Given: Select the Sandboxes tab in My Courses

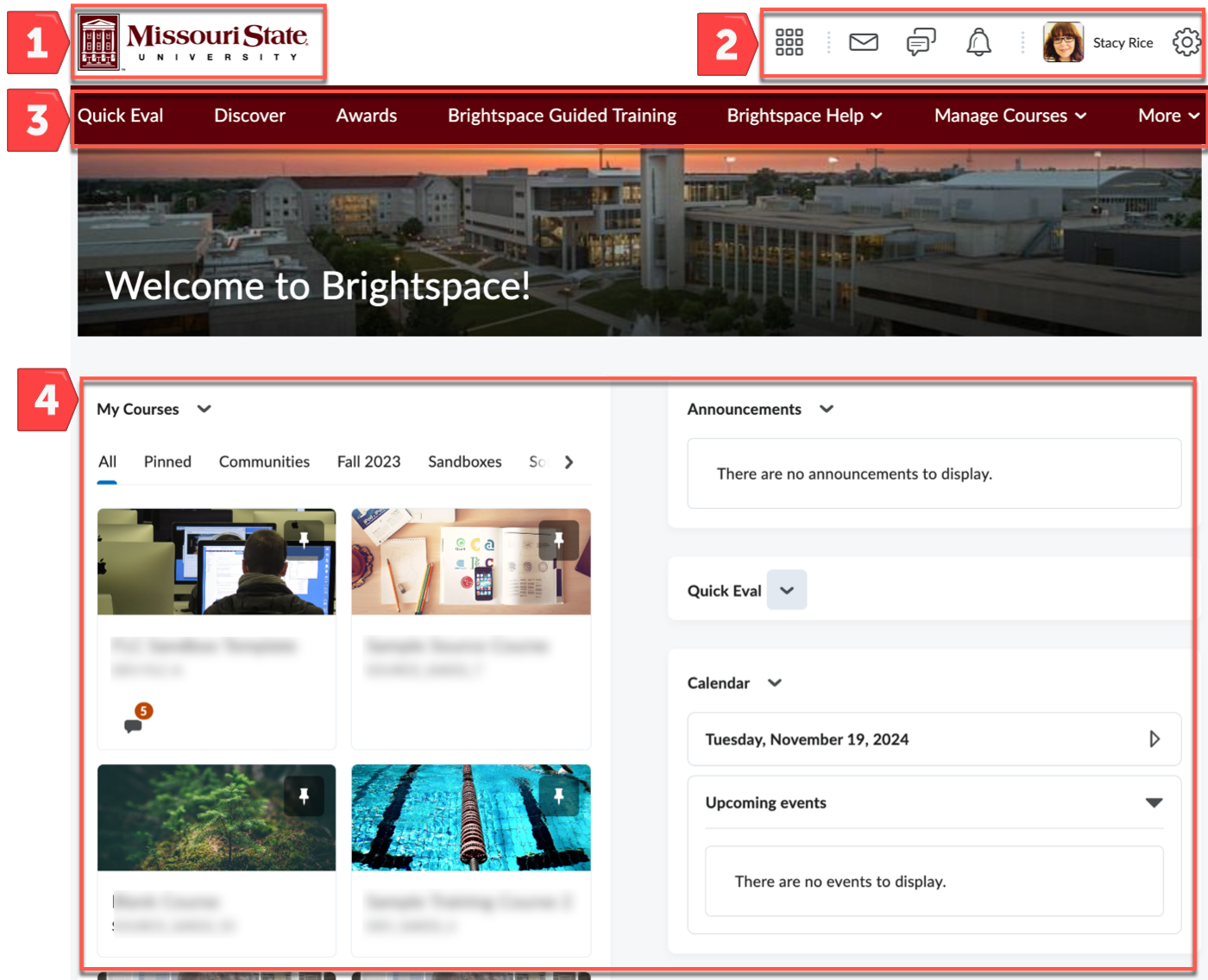Looking at the screenshot, I should click(464, 462).
